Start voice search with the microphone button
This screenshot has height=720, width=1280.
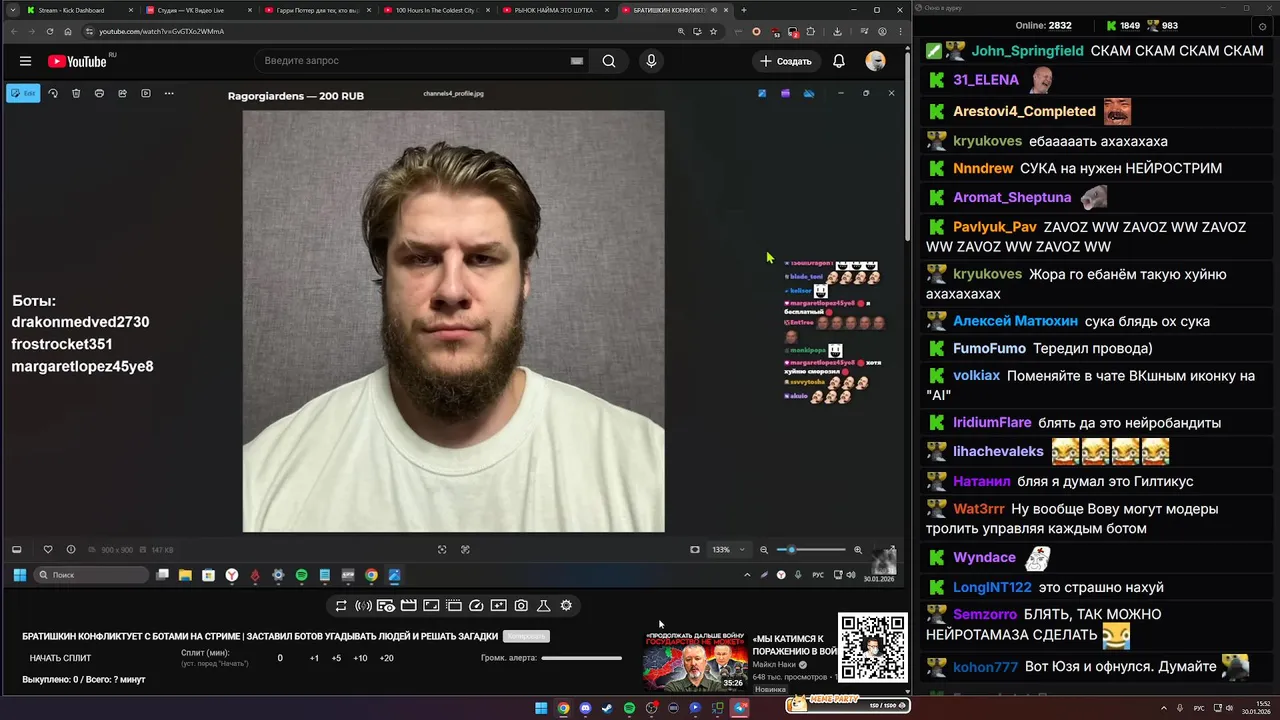click(651, 61)
